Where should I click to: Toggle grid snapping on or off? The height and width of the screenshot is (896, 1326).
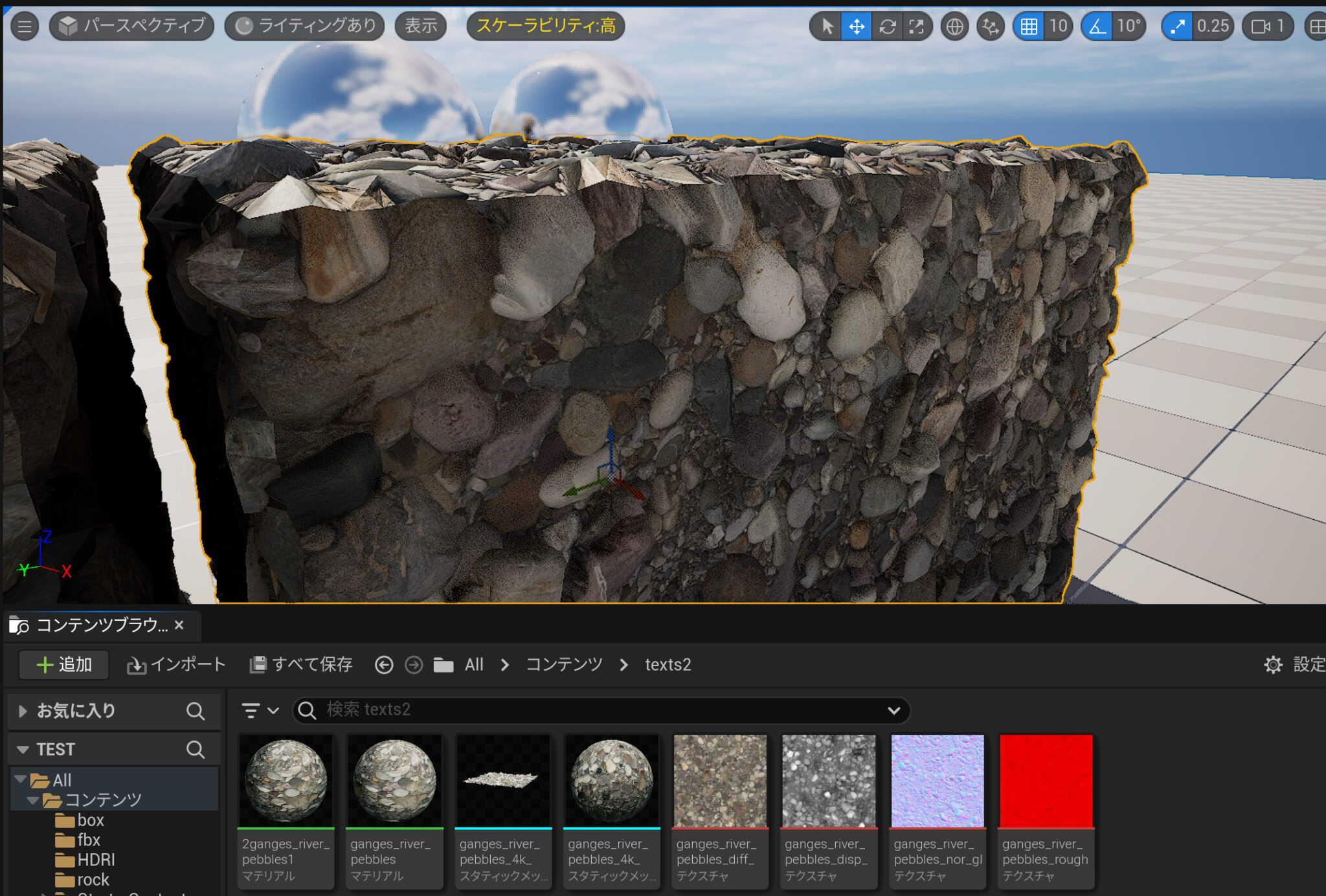[1029, 27]
